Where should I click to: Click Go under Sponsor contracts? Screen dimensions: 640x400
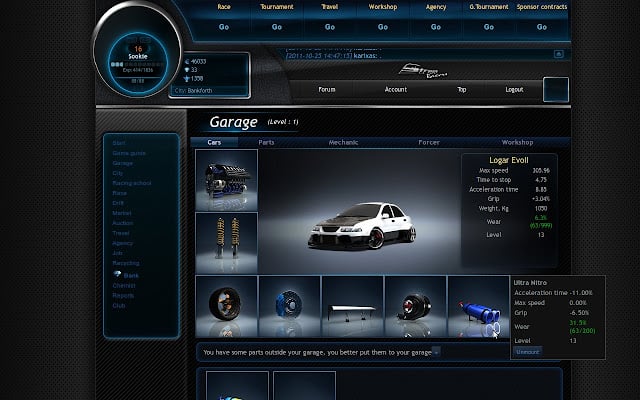[542, 27]
